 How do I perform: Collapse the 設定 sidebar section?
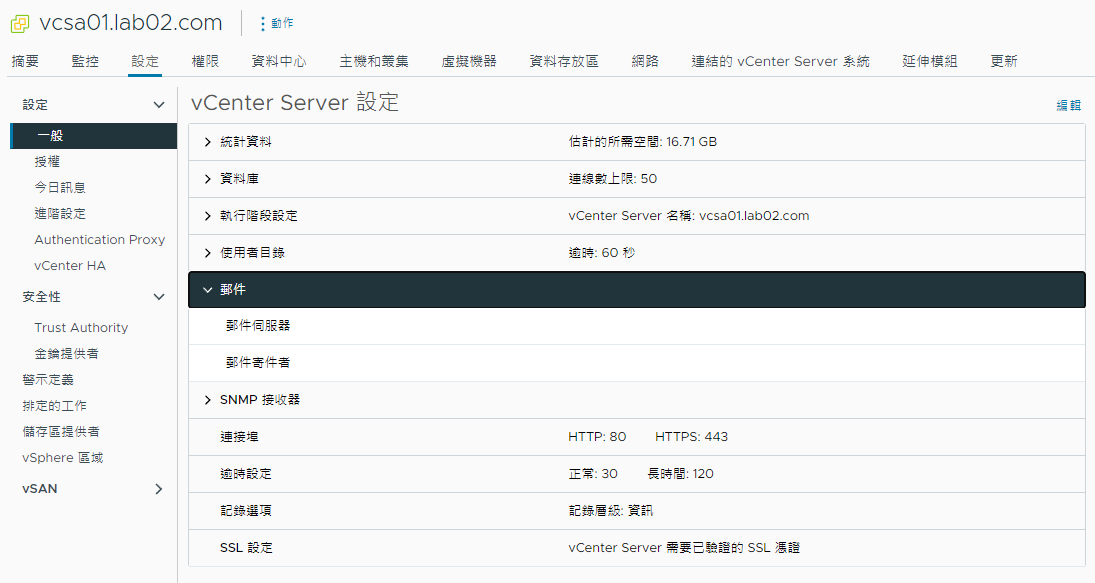[159, 105]
